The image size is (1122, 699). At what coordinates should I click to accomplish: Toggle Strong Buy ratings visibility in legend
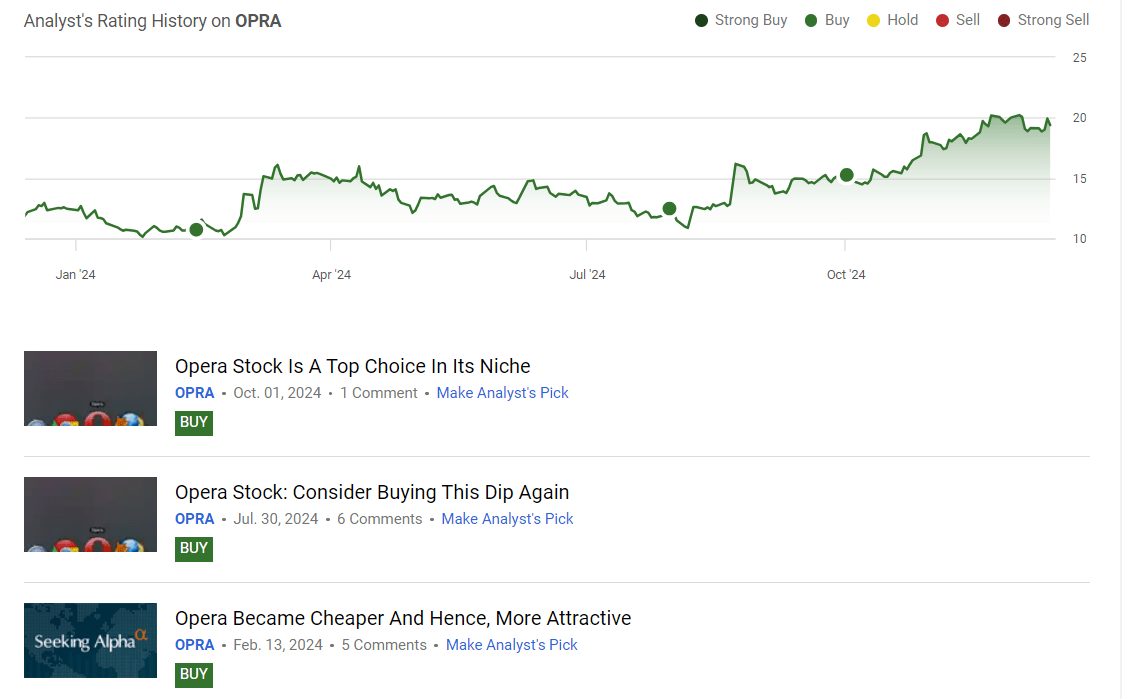(740, 19)
